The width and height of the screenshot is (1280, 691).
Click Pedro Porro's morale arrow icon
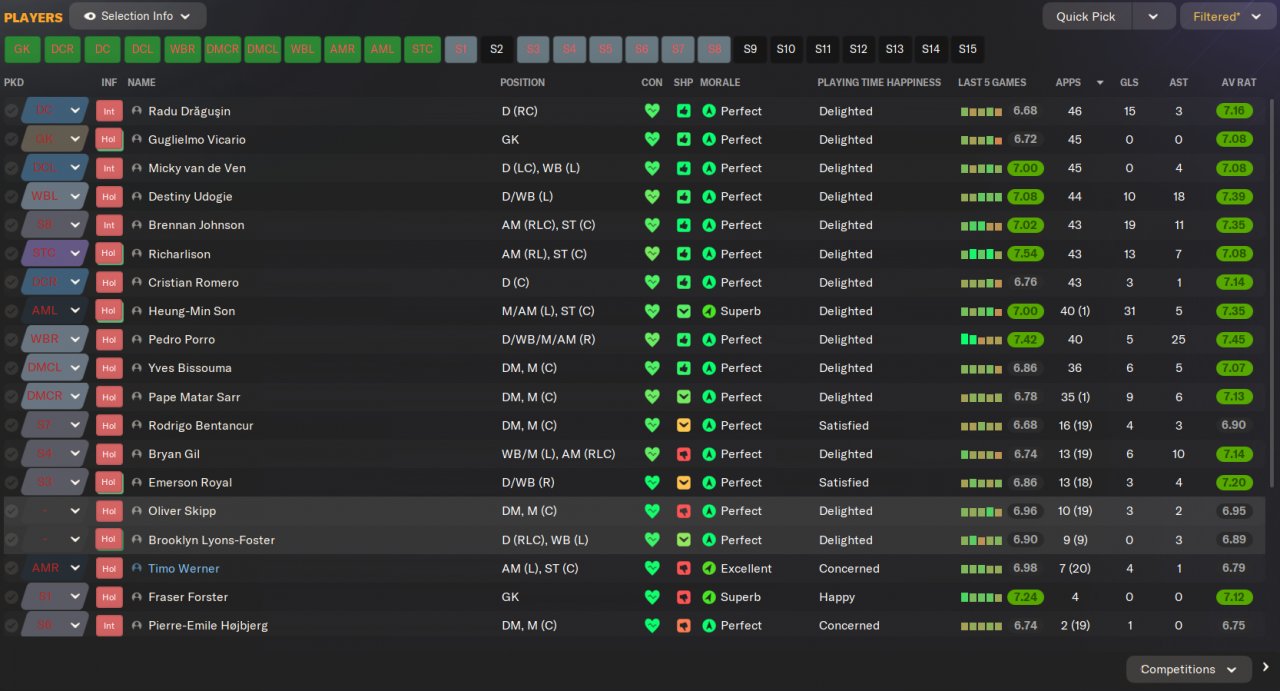point(709,339)
